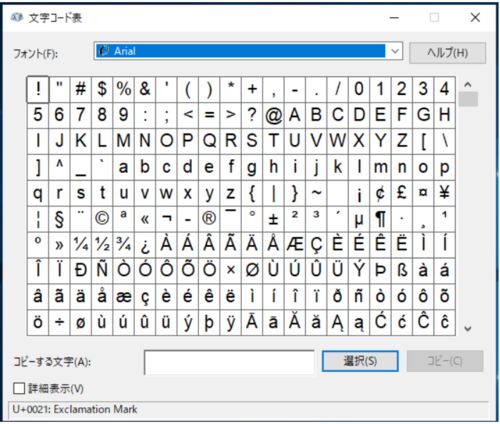Click the ヘルプ(H) help button
500x424 pixels.
coord(447,52)
